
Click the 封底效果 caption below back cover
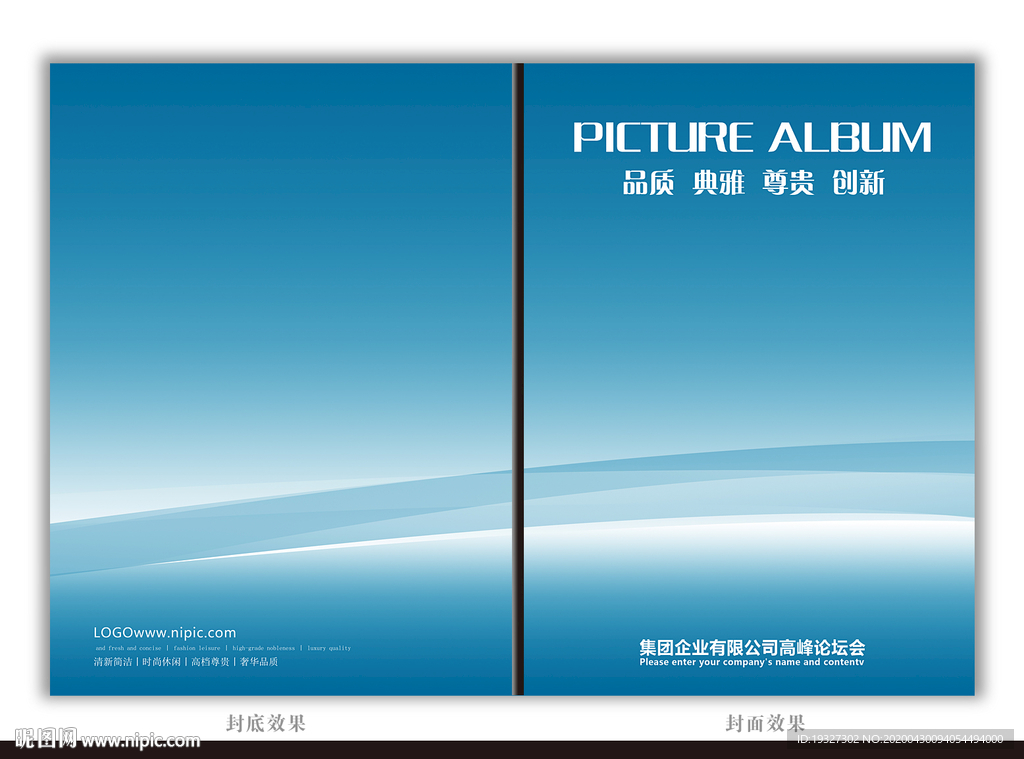[x=266, y=723]
